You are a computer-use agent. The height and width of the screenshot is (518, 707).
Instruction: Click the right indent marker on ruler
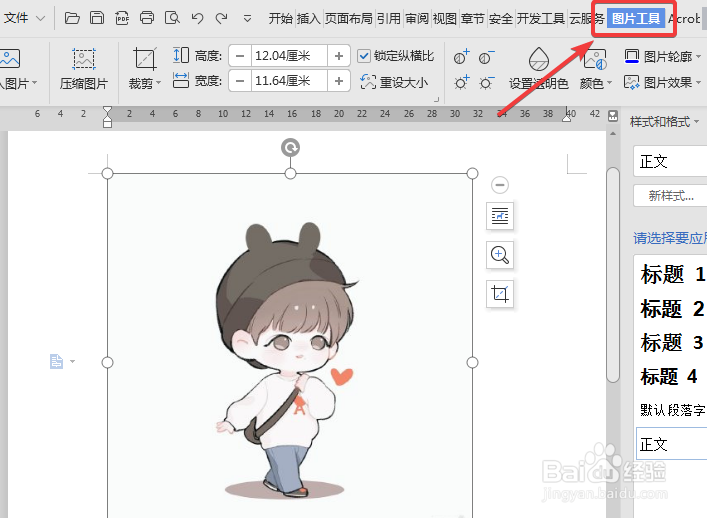click(x=566, y=118)
